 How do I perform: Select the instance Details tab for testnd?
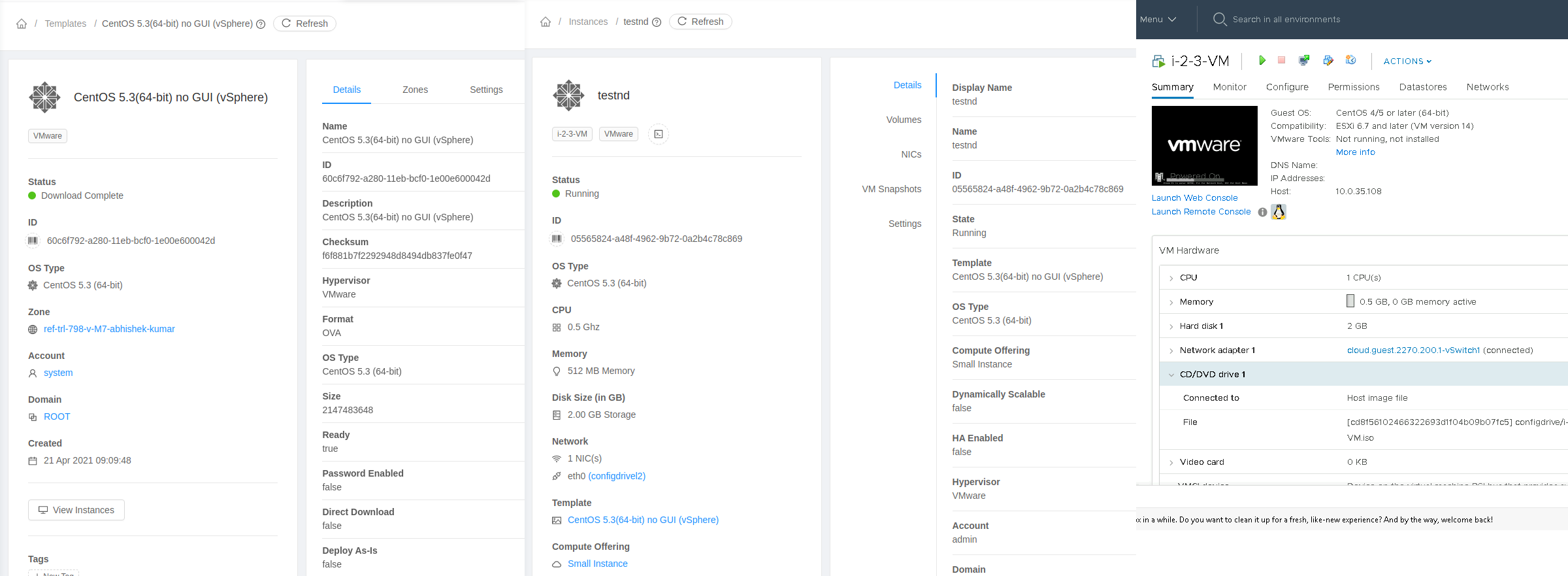point(907,85)
